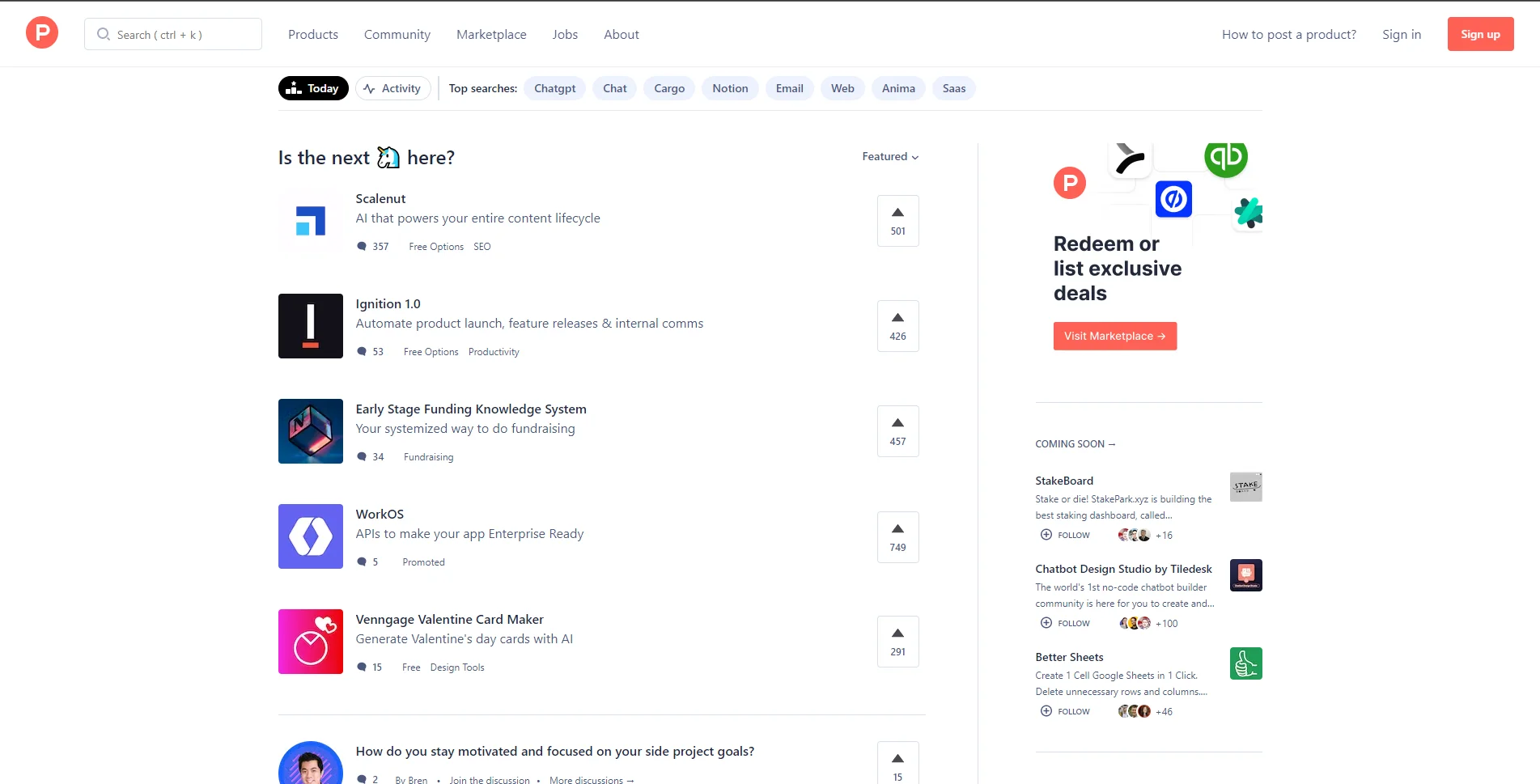Click the Visit Marketplace button
1540x784 pixels.
[x=1115, y=336]
